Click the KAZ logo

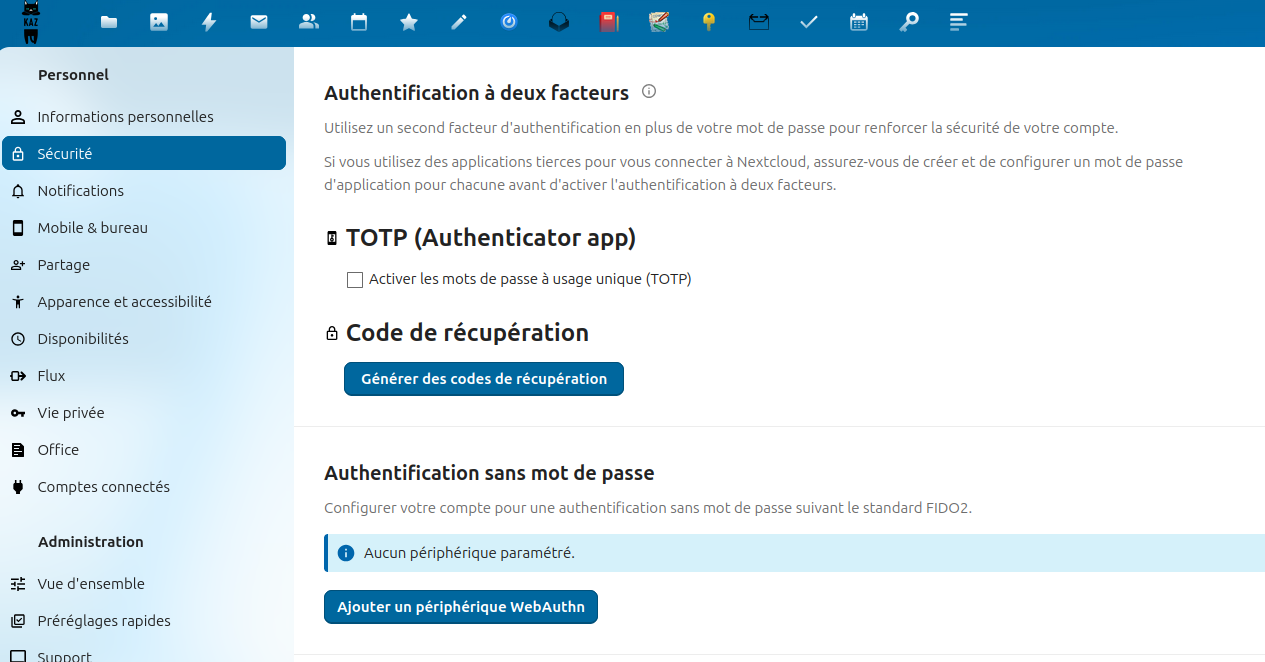tap(31, 22)
